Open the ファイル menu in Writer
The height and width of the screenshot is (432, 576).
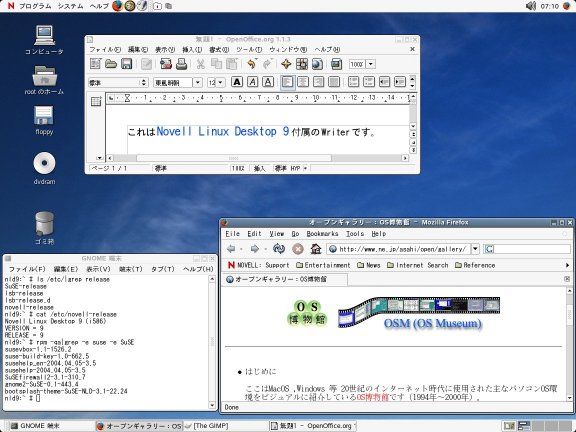(105, 49)
